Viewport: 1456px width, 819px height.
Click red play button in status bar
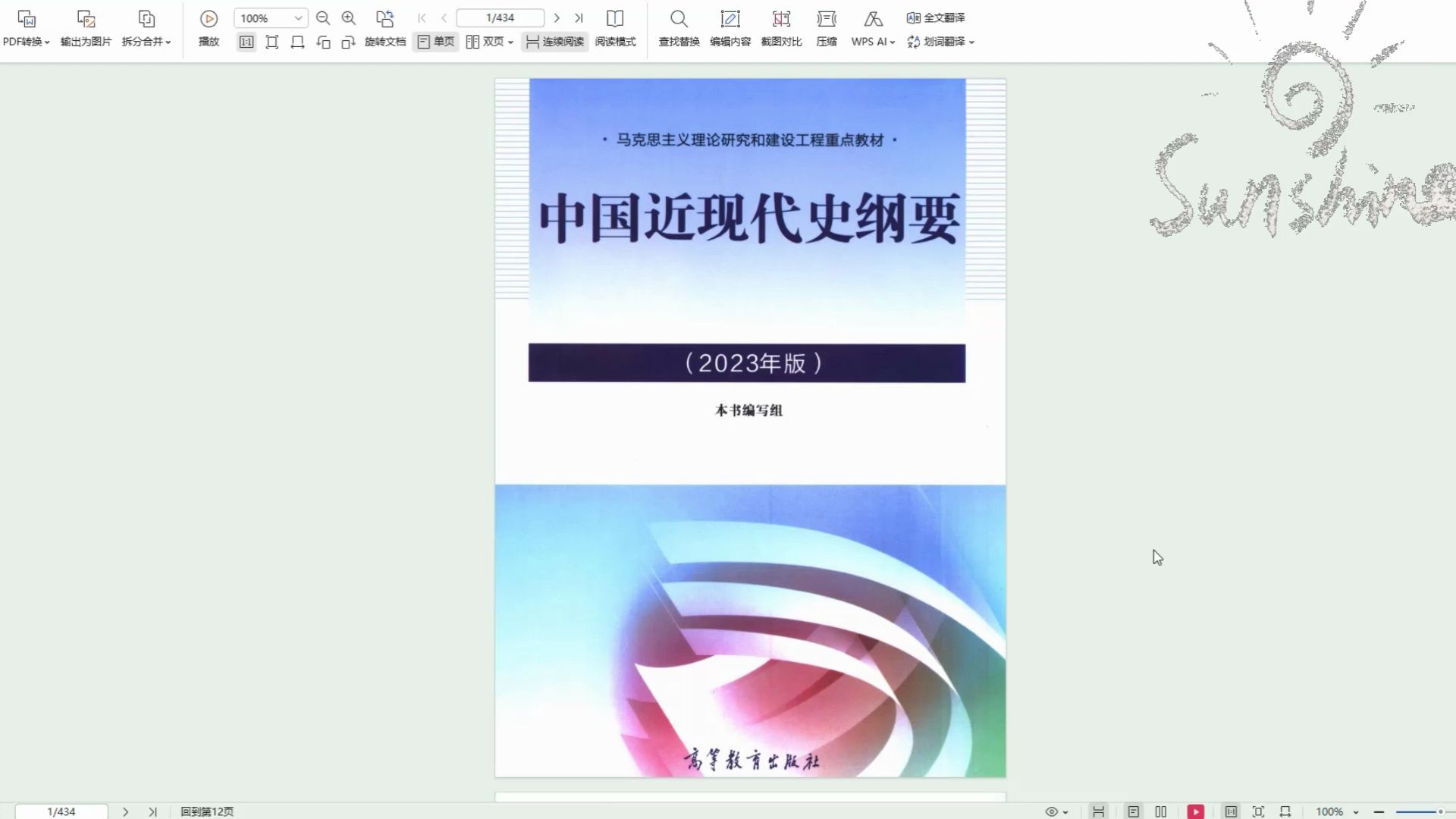tap(1196, 811)
